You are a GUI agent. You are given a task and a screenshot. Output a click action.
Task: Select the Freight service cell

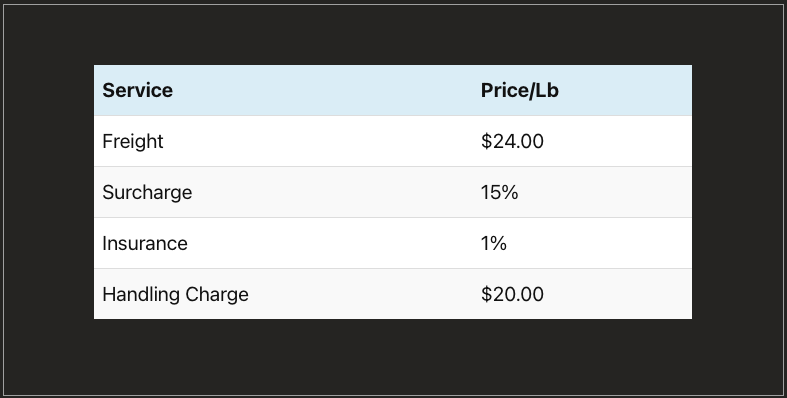(133, 142)
